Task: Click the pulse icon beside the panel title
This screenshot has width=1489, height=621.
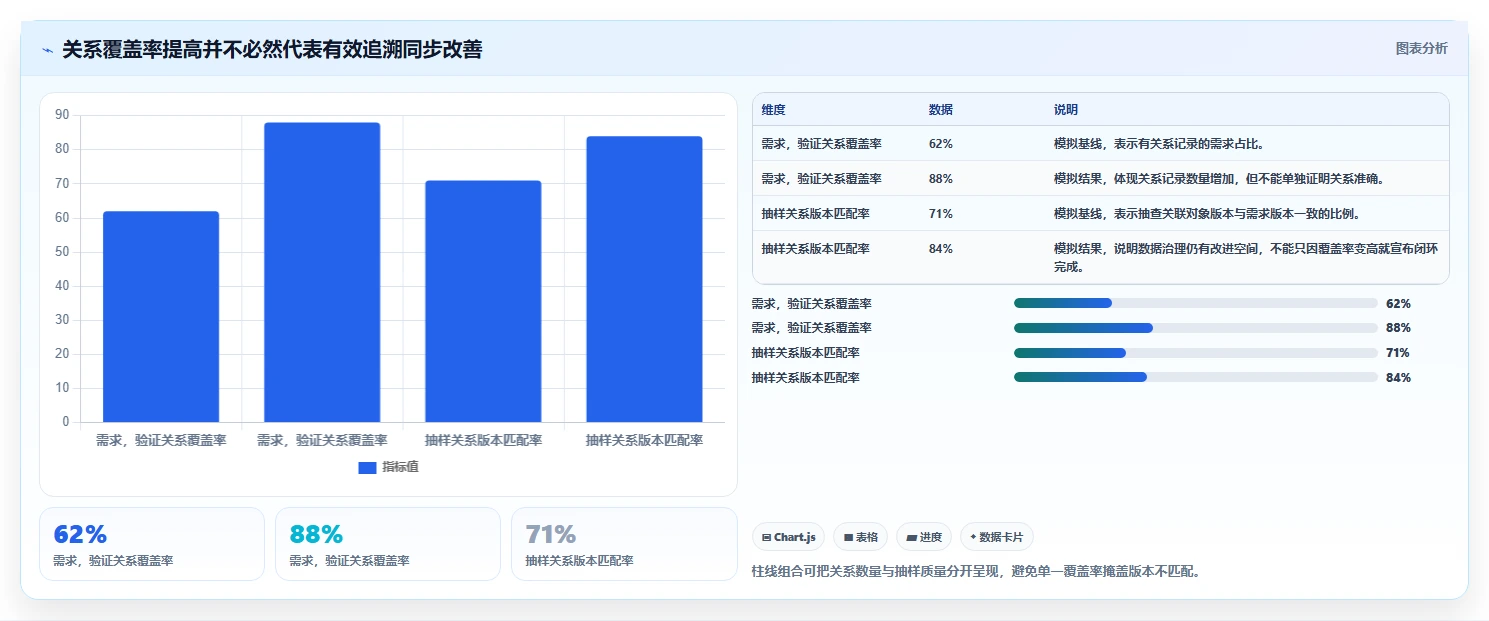Action: coord(47,50)
